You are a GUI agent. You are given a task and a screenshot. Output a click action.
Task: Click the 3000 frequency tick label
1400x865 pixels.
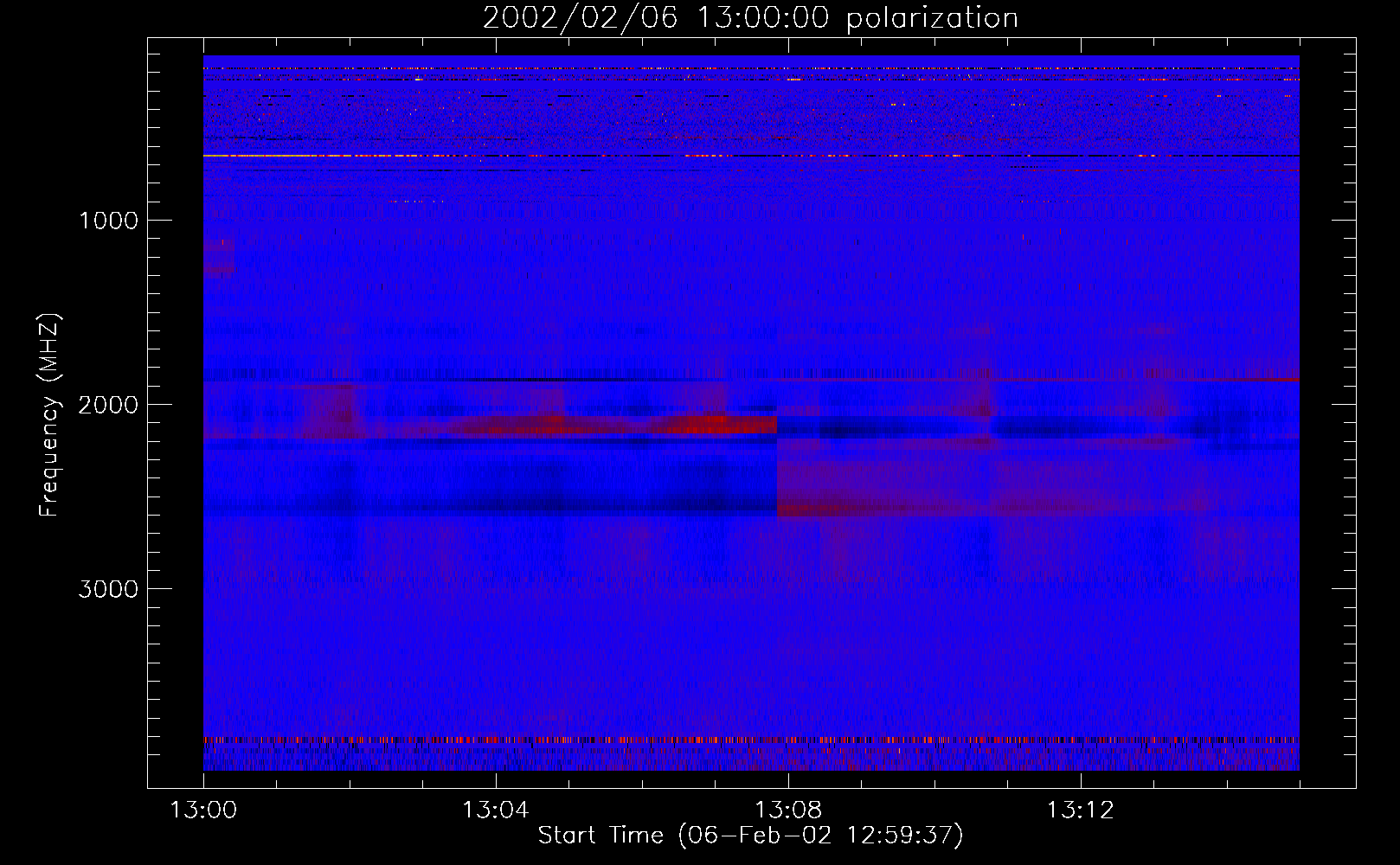[108, 589]
